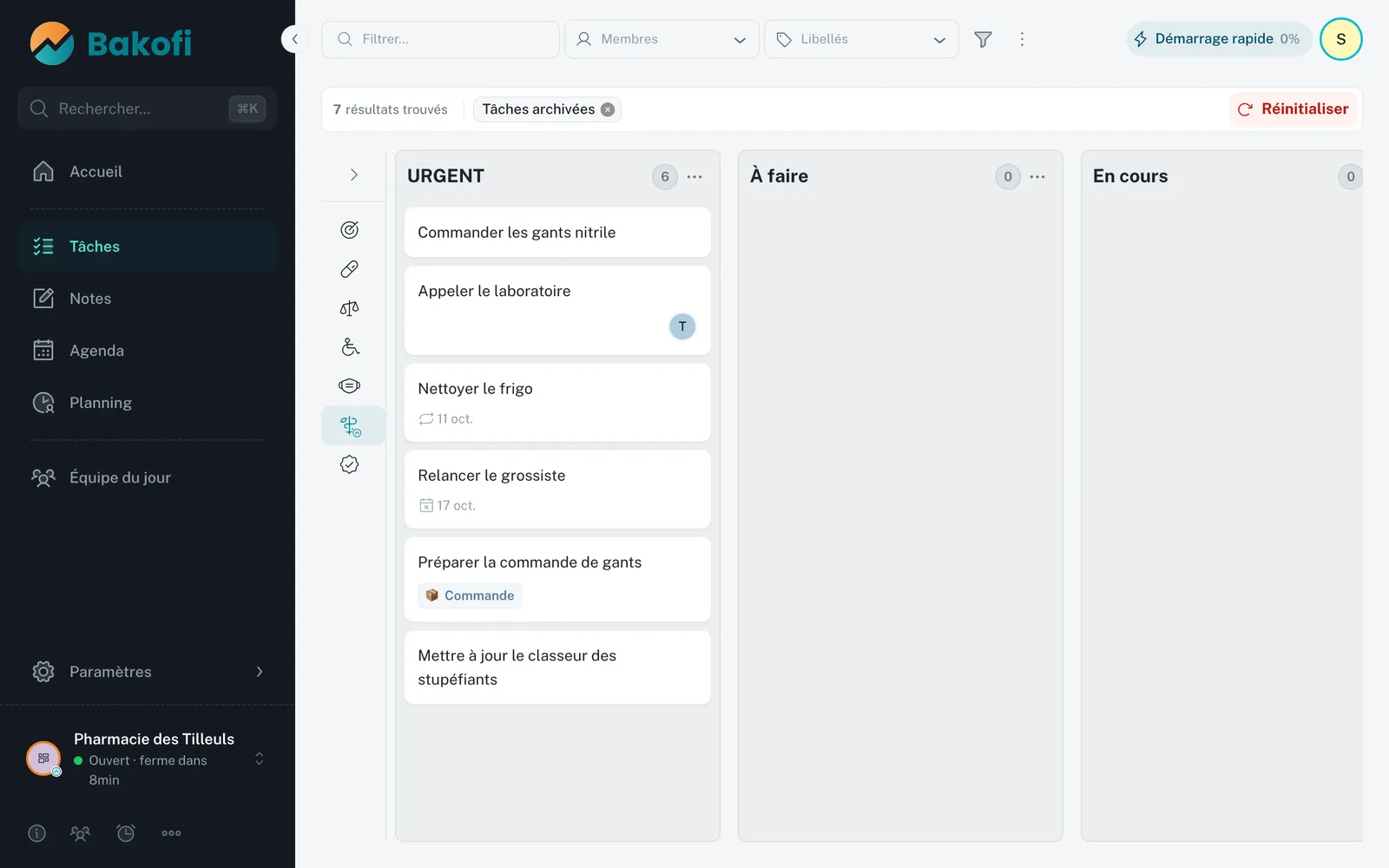Open the Libellés dropdown
This screenshot has height=868, width=1389.
pos(861,39)
